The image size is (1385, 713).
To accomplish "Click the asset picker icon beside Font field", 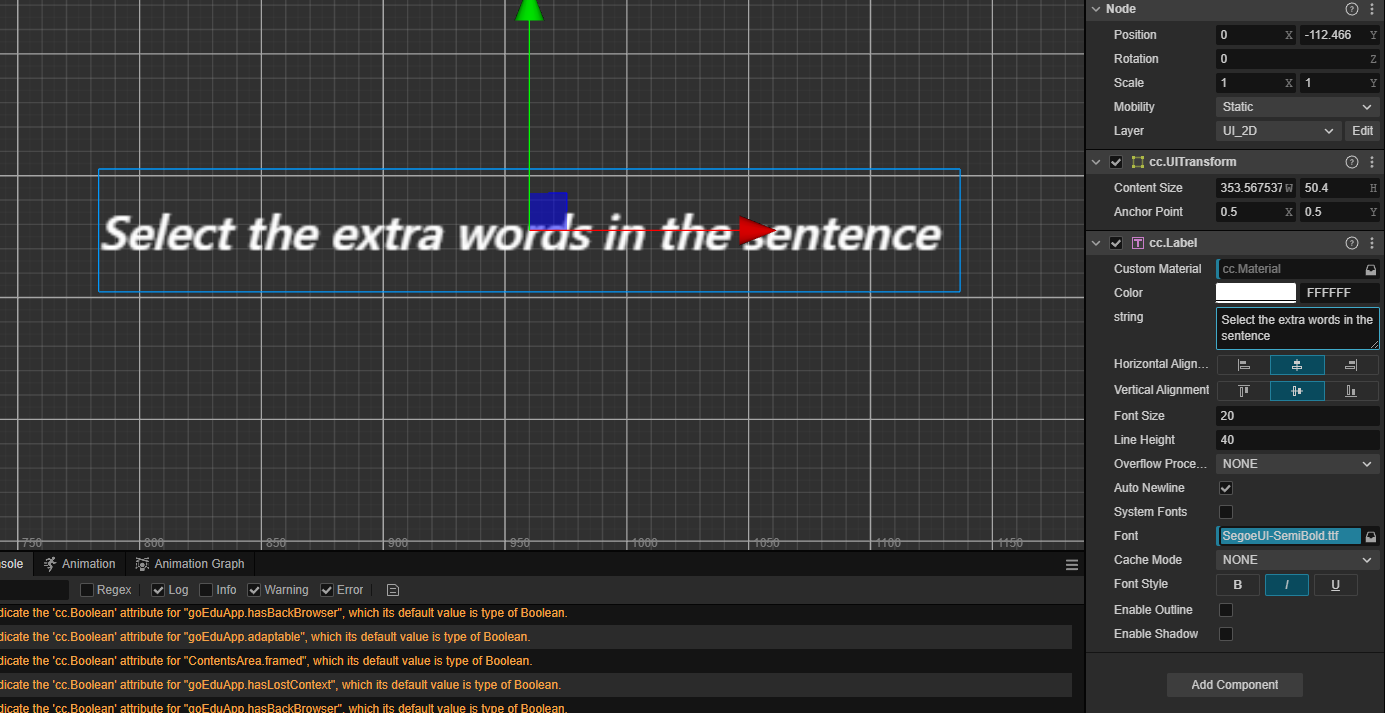I will (x=1371, y=537).
